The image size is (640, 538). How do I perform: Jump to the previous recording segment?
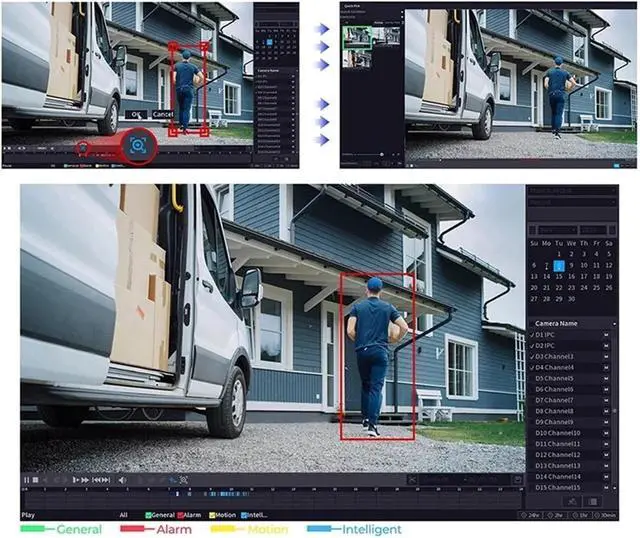96,480
